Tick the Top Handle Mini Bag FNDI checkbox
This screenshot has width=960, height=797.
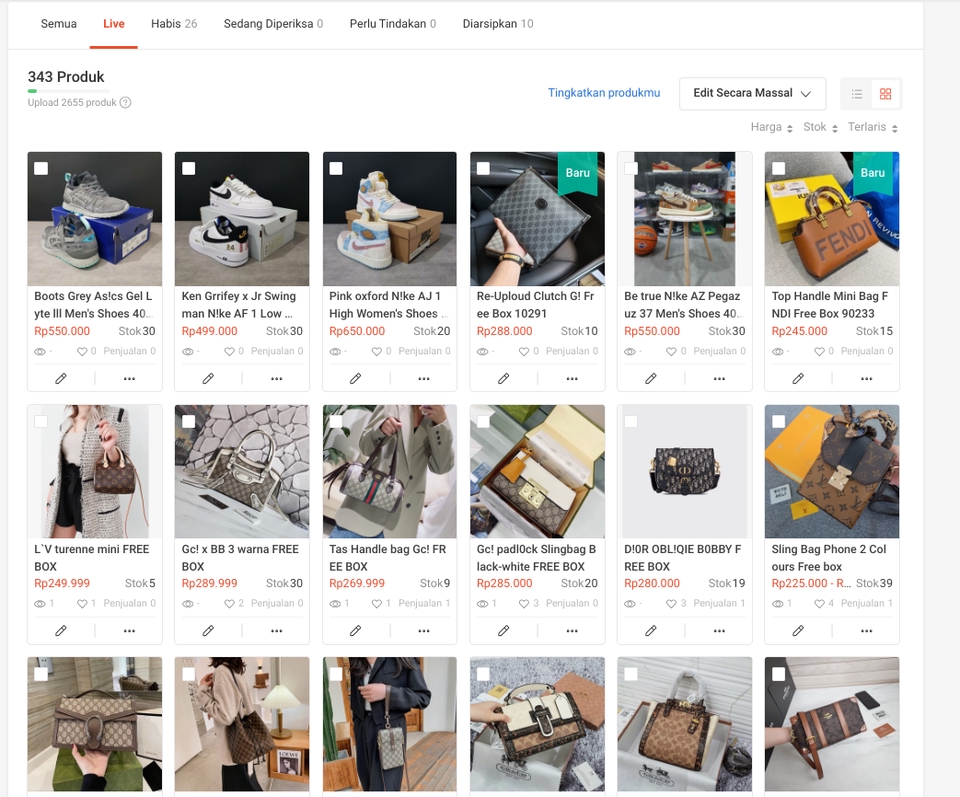click(x=778, y=168)
